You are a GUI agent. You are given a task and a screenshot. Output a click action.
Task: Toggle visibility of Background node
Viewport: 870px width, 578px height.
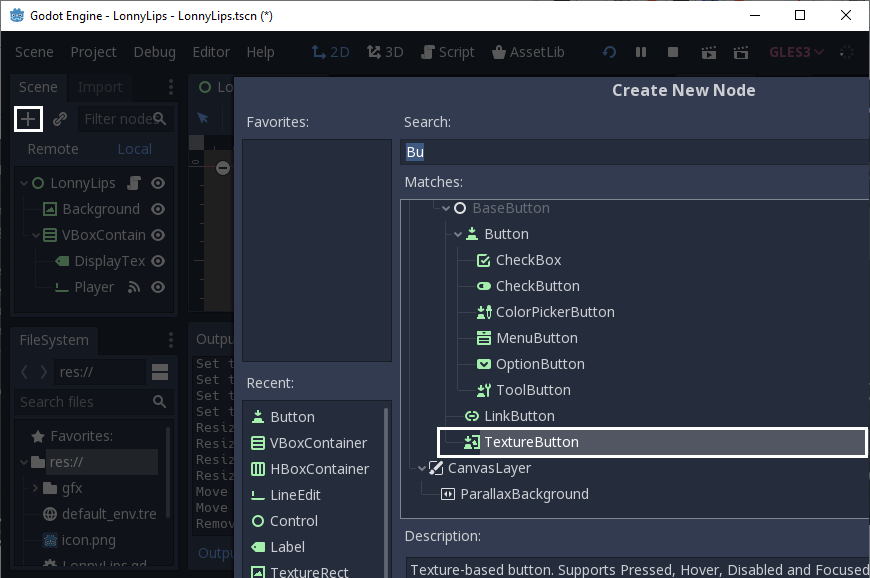(x=158, y=209)
